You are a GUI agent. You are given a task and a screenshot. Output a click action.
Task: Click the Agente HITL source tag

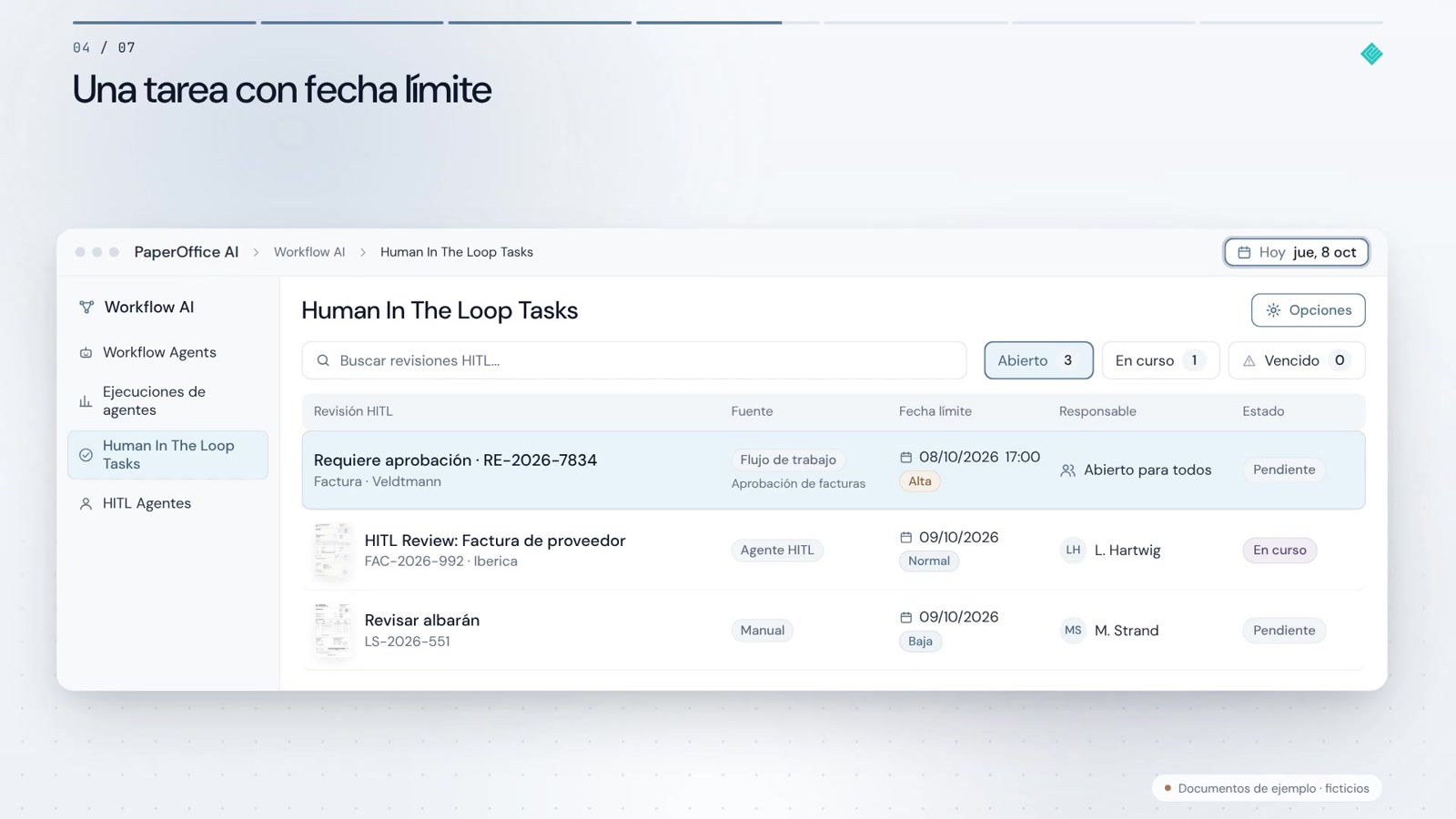[777, 551]
